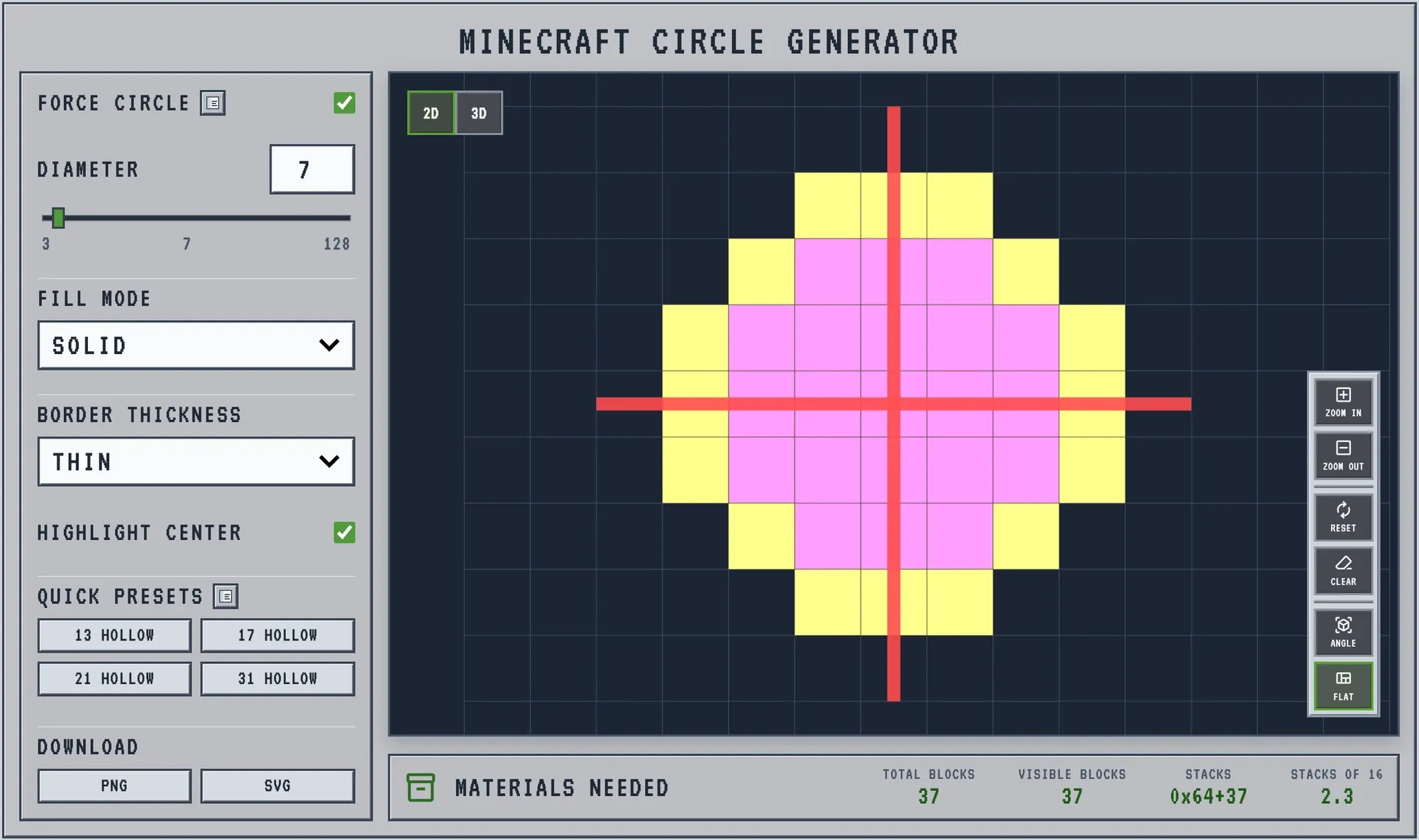Click the Zoom In button
Screen dimensions: 1419x840
[1343, 402]
